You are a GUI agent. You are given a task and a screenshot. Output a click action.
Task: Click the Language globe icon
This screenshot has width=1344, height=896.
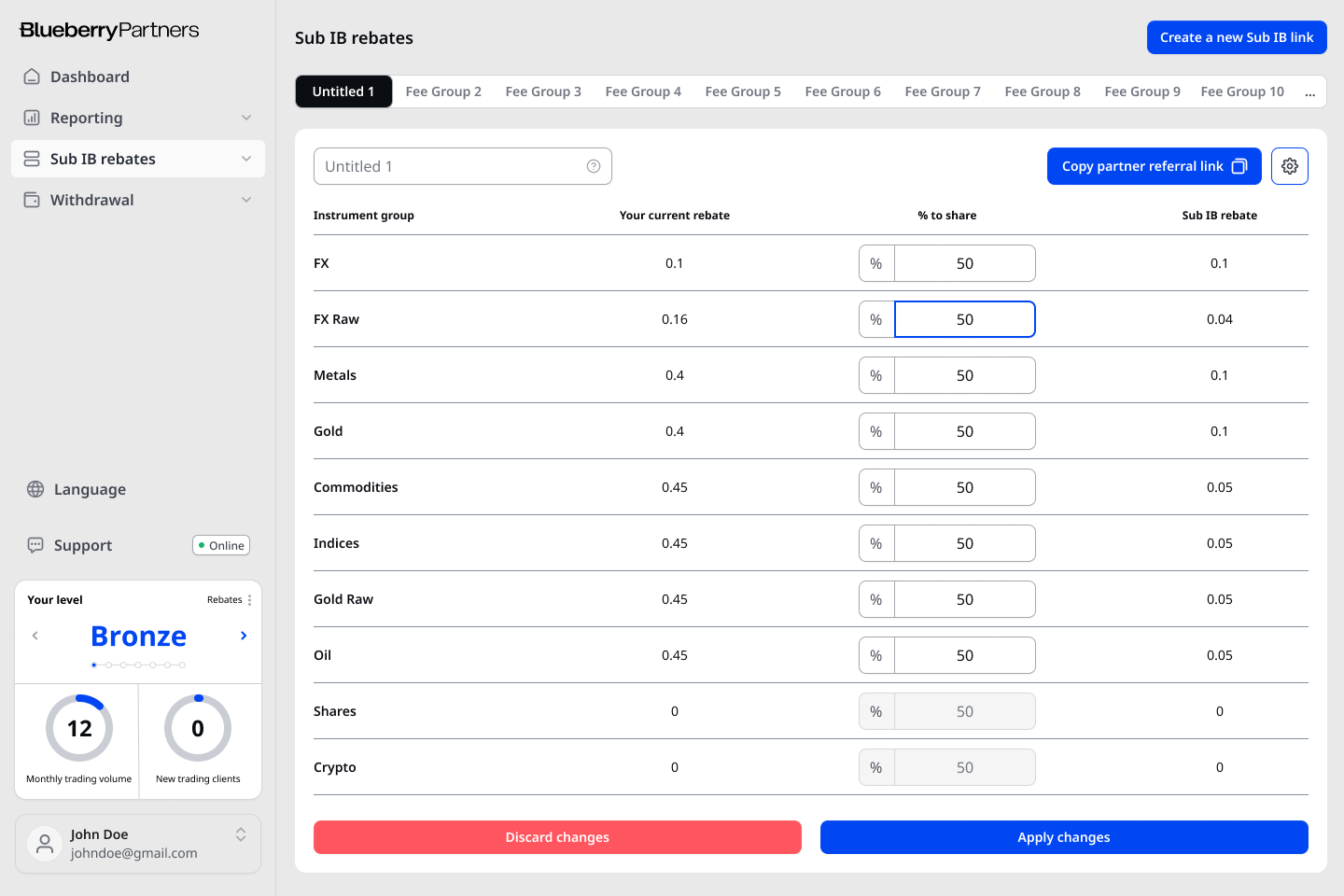click(35, 489)
